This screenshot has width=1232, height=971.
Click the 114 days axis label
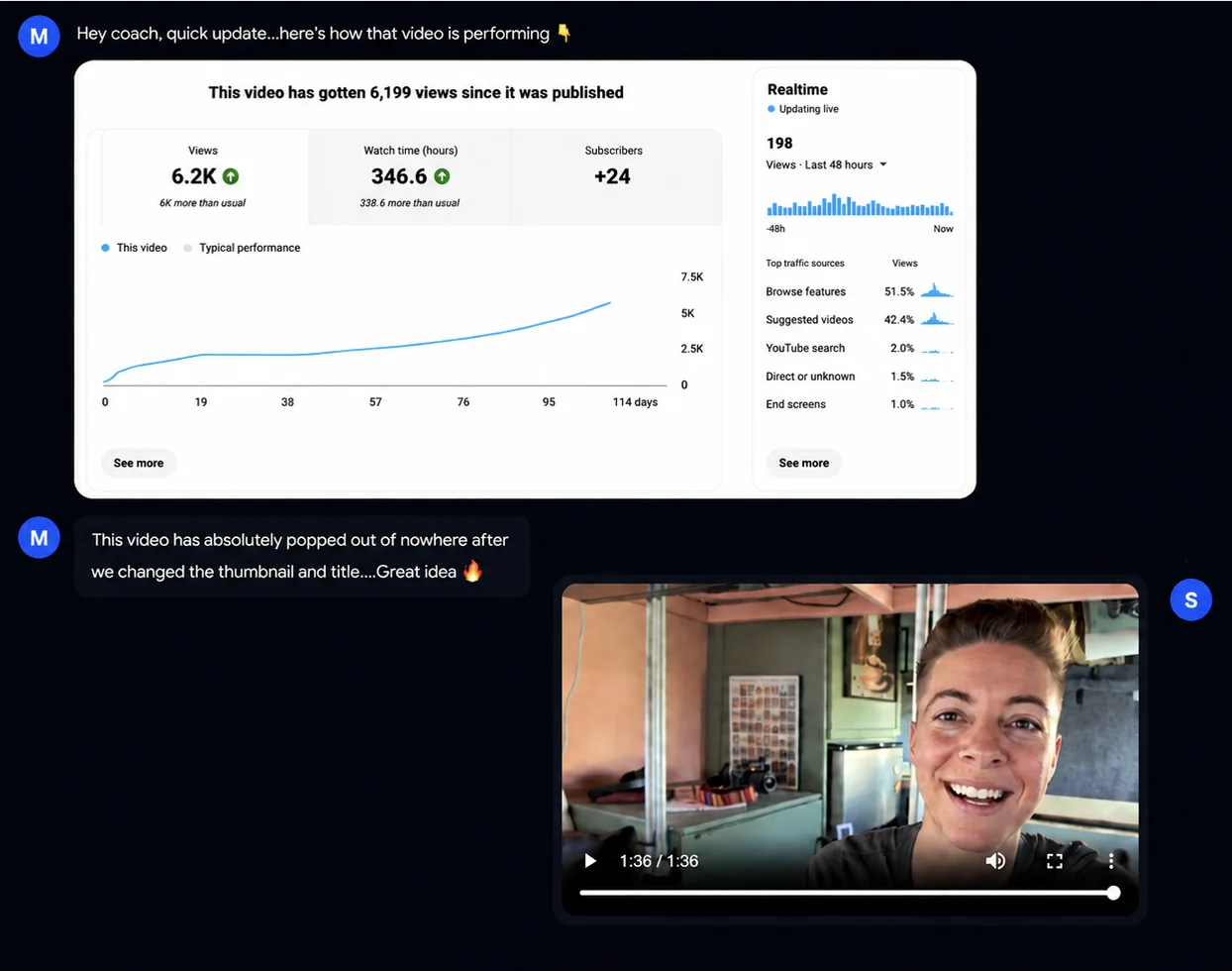pos(635,402)
